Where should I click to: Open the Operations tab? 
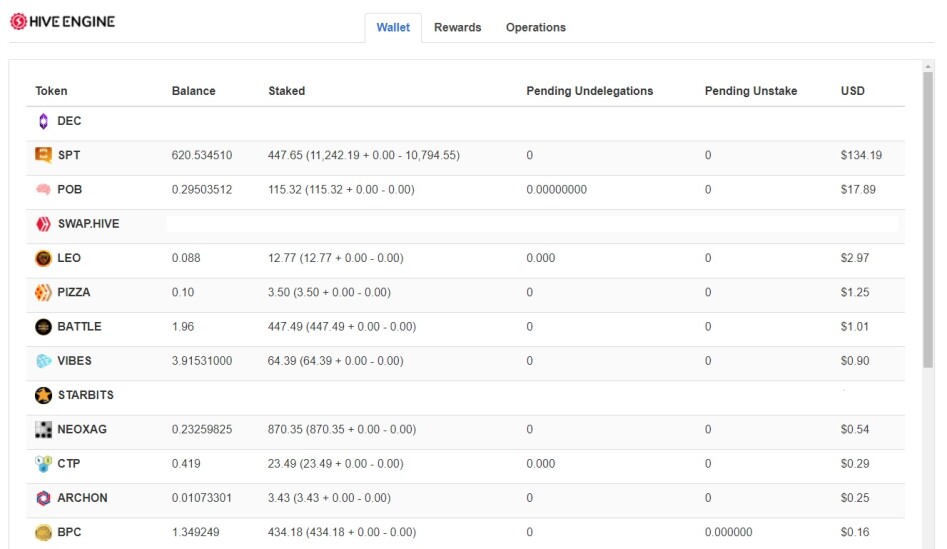[x=536, y=28]
